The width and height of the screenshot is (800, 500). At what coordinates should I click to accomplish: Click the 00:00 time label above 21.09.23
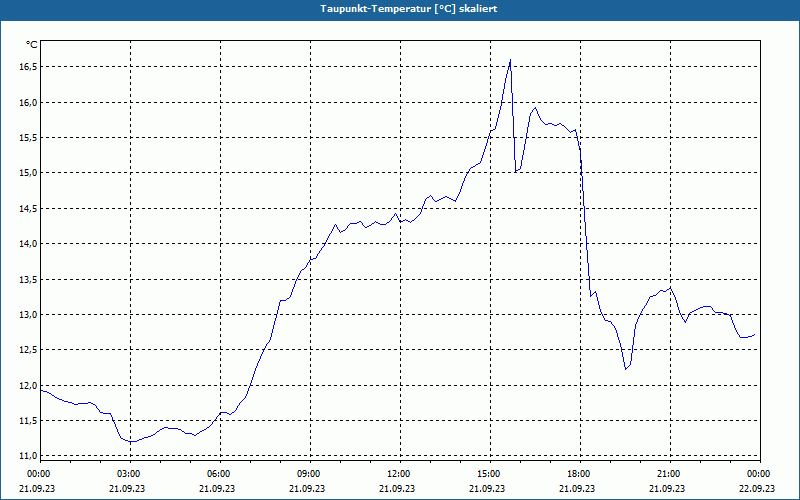[x=38, y=474]
